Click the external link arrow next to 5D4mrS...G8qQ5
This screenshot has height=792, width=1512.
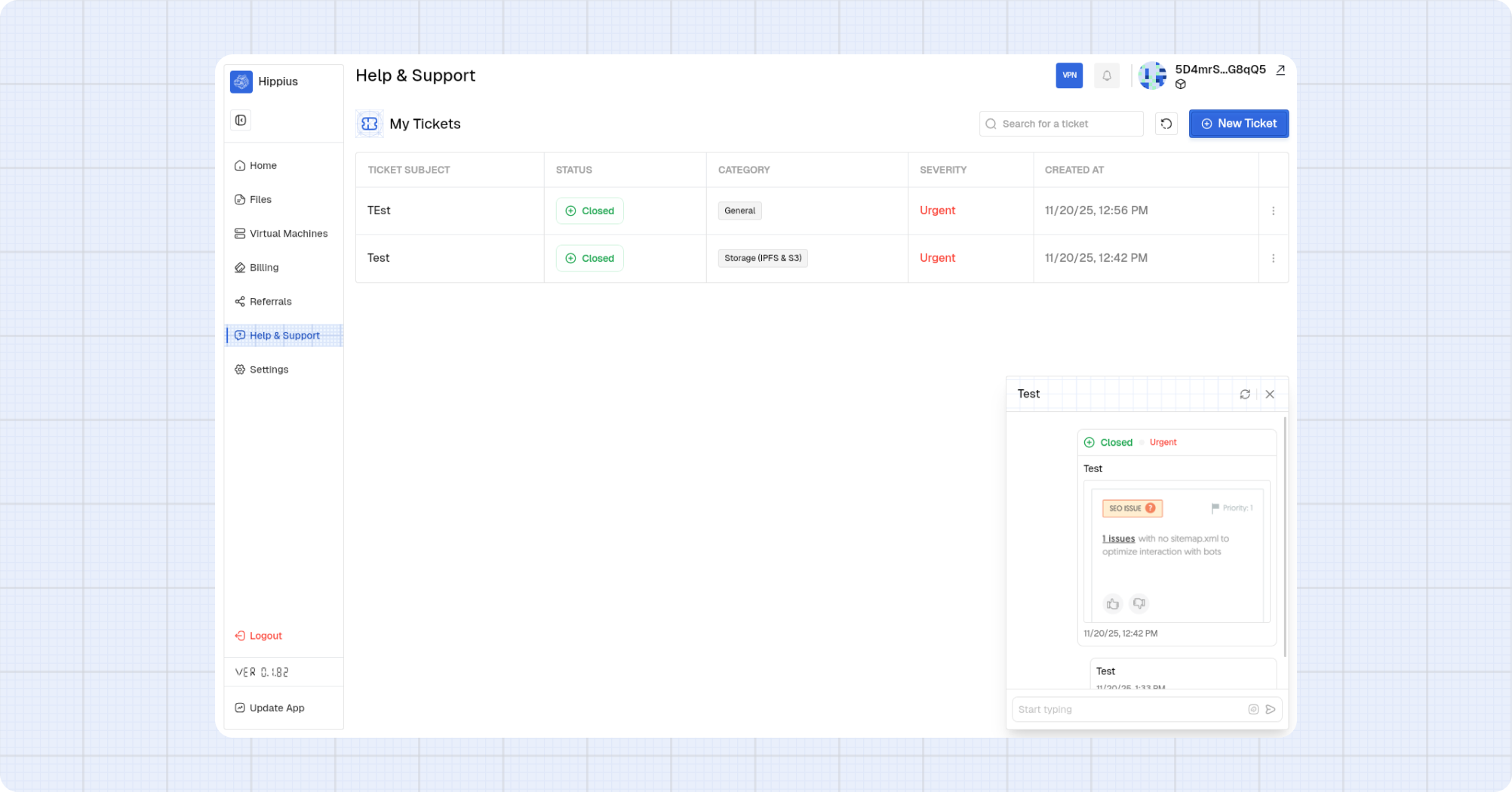[x=1280, y=69]
